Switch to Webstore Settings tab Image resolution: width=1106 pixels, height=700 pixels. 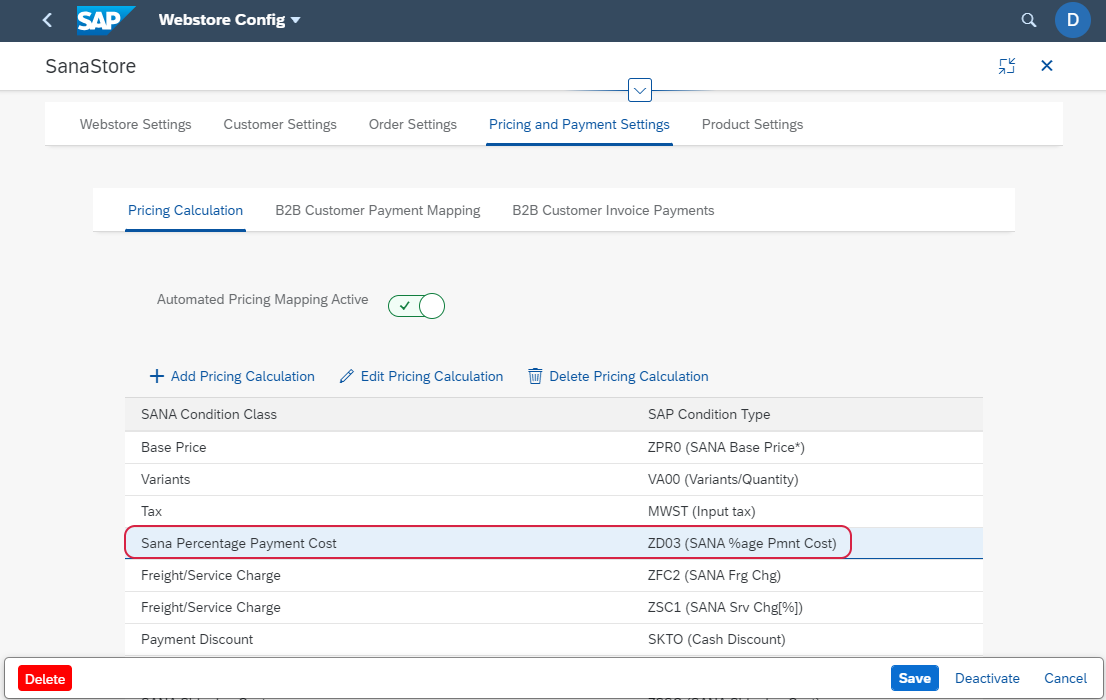coord(135,124)
